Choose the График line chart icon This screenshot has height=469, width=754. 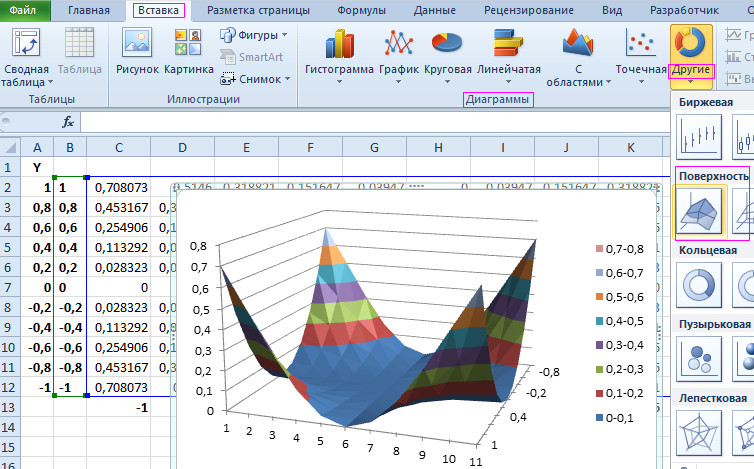(400, 45)
